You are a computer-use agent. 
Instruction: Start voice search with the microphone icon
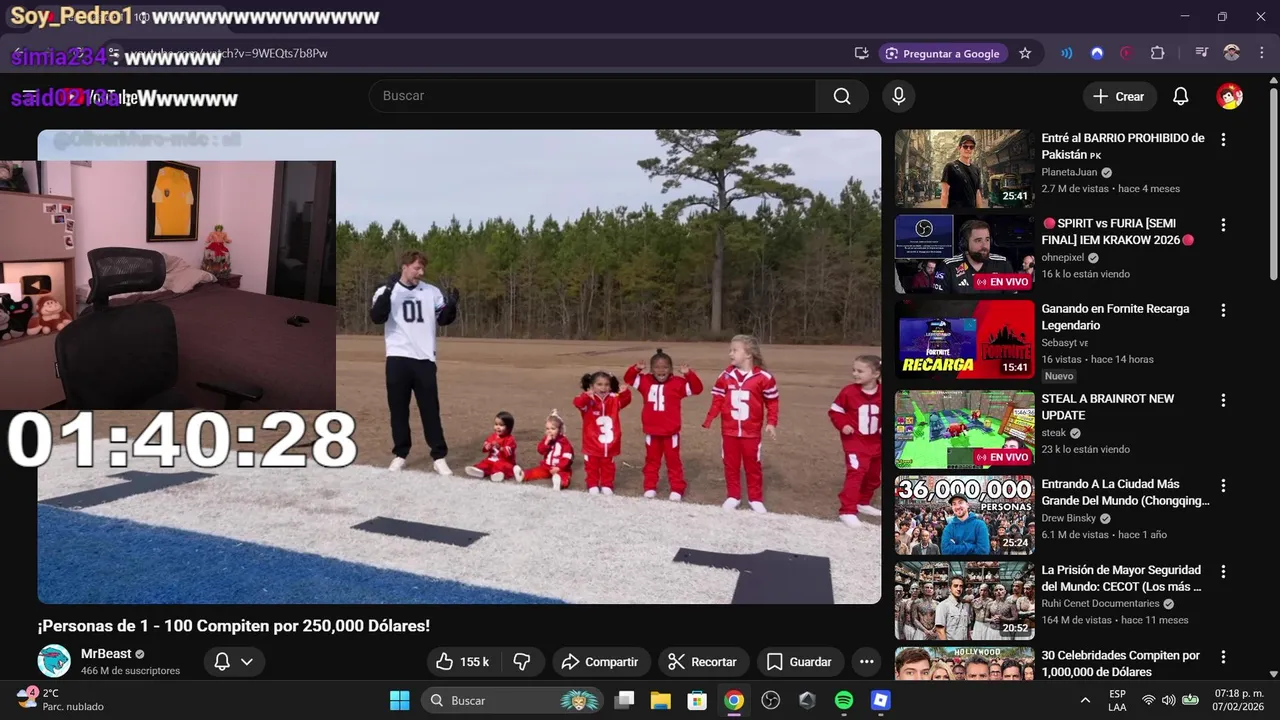898,96
